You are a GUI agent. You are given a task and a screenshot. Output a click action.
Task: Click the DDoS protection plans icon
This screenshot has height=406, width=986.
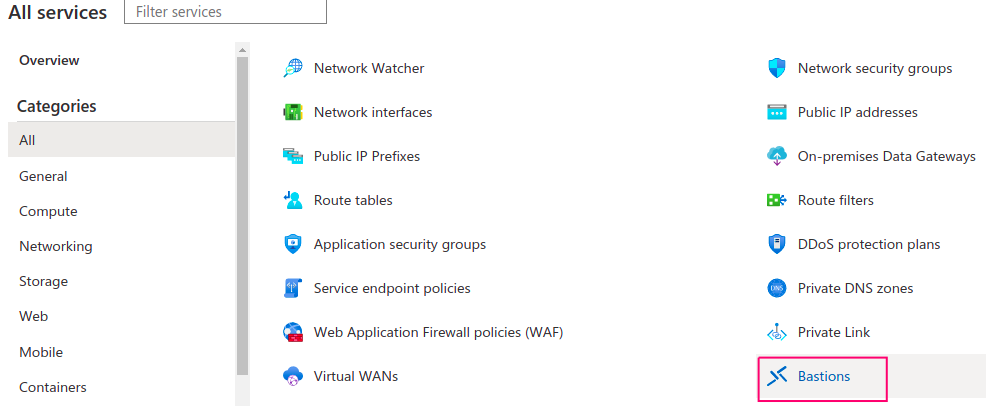tap(777, 245)
